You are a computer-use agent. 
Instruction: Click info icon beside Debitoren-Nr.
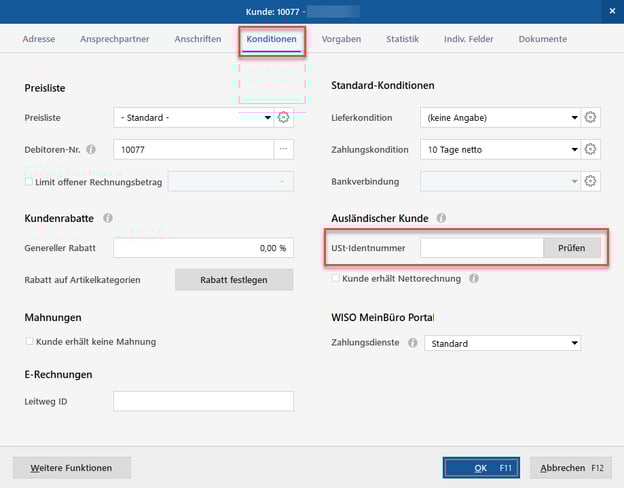click(91, 150)
